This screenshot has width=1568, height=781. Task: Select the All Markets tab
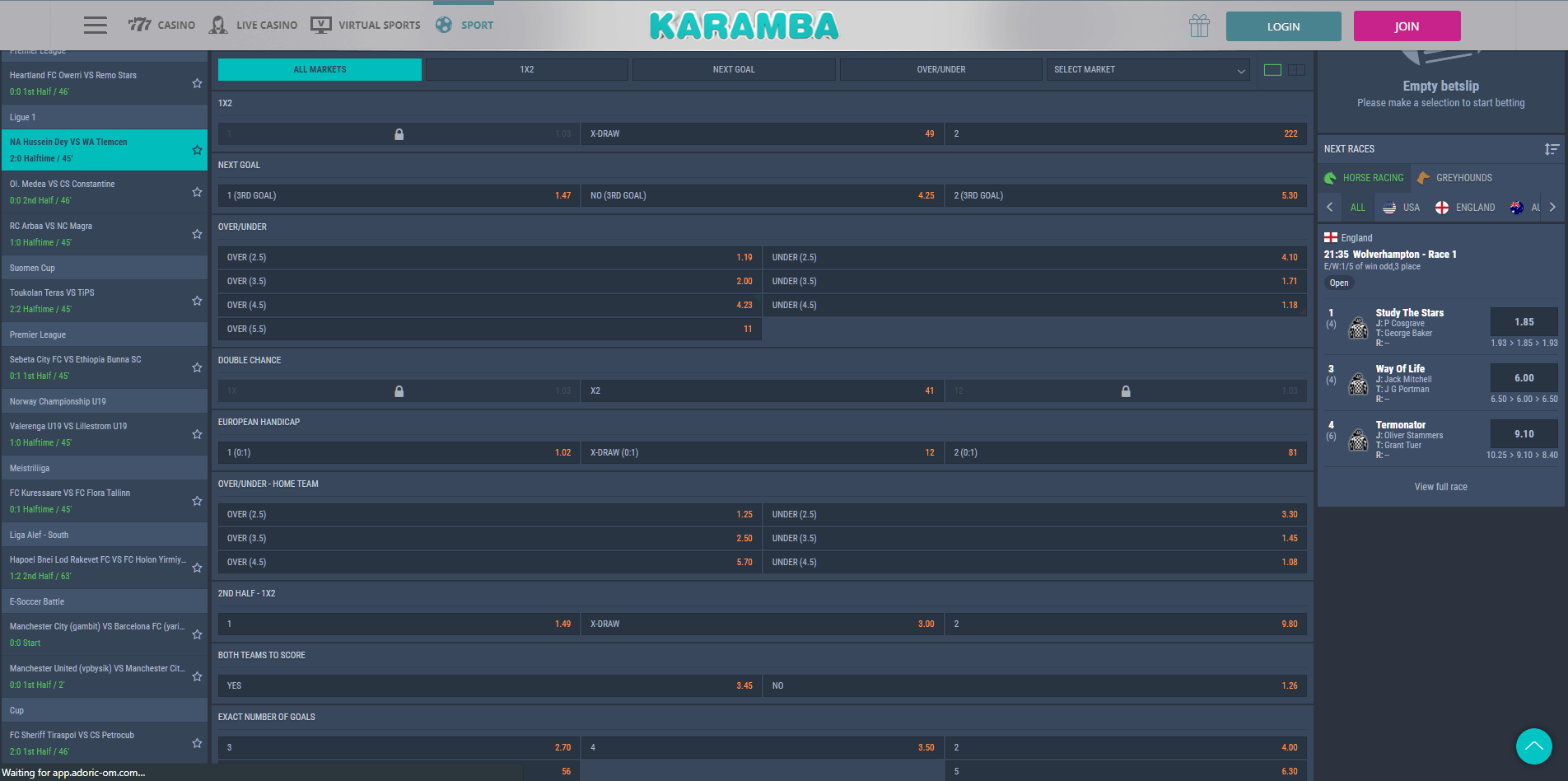coord(320,69)
